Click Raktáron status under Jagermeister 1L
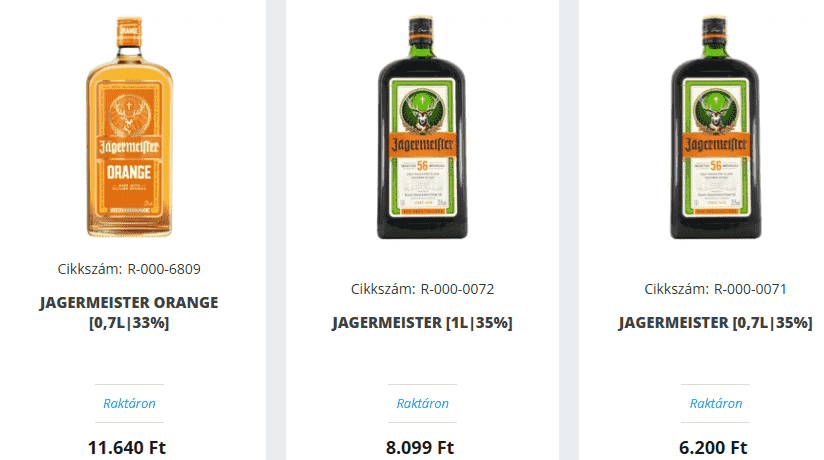This screenshot has height=460, width=824. click(423, 403)
